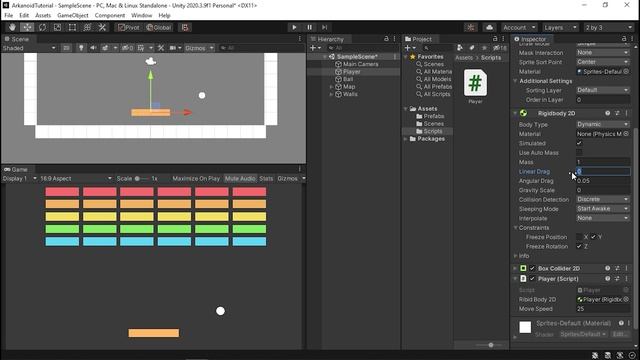Screen dimensions: 640x360
Task: Open the Component menu
Action: click(x=110, y=16)
